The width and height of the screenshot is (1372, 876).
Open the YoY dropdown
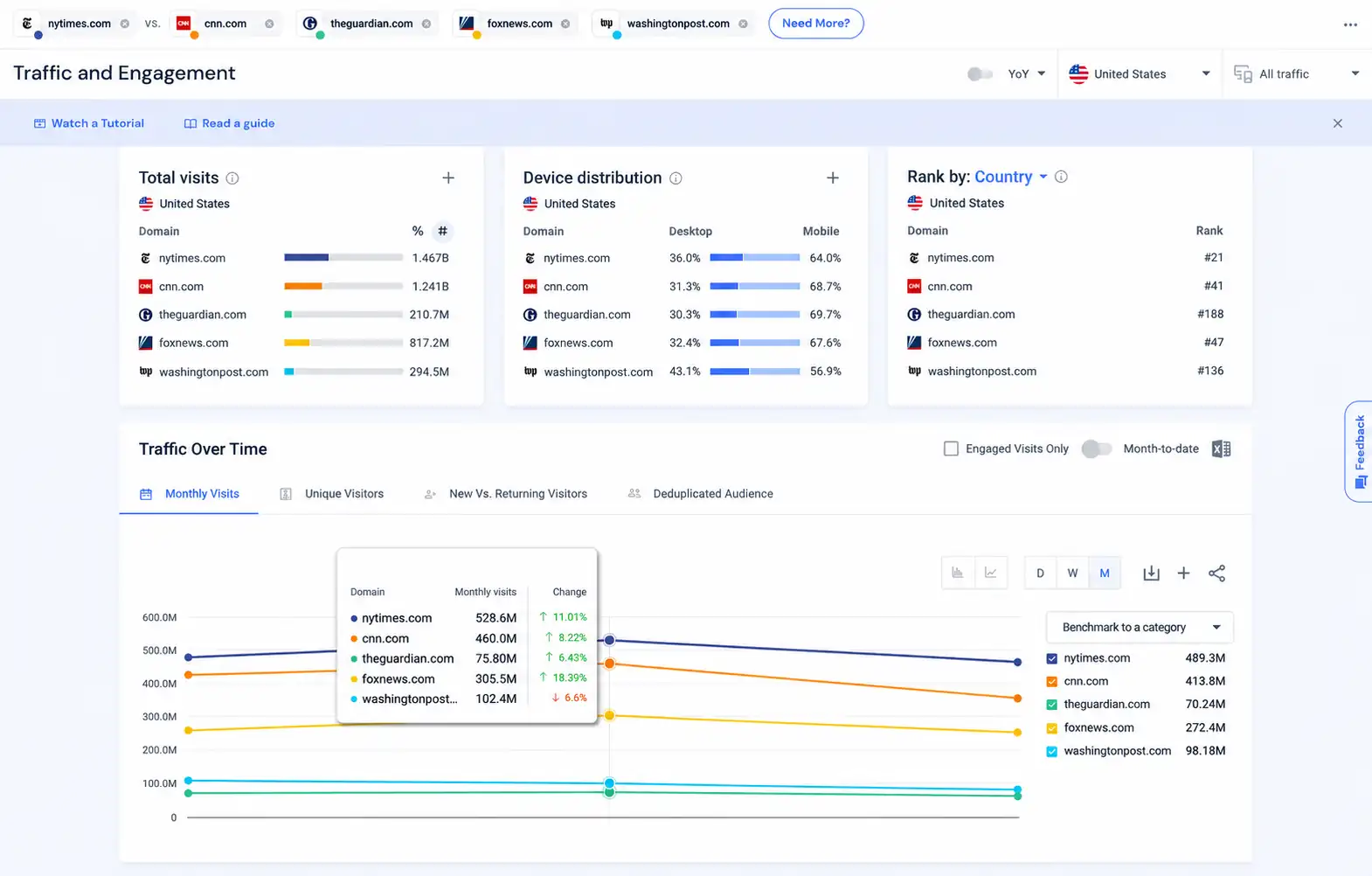[1027, 74]
